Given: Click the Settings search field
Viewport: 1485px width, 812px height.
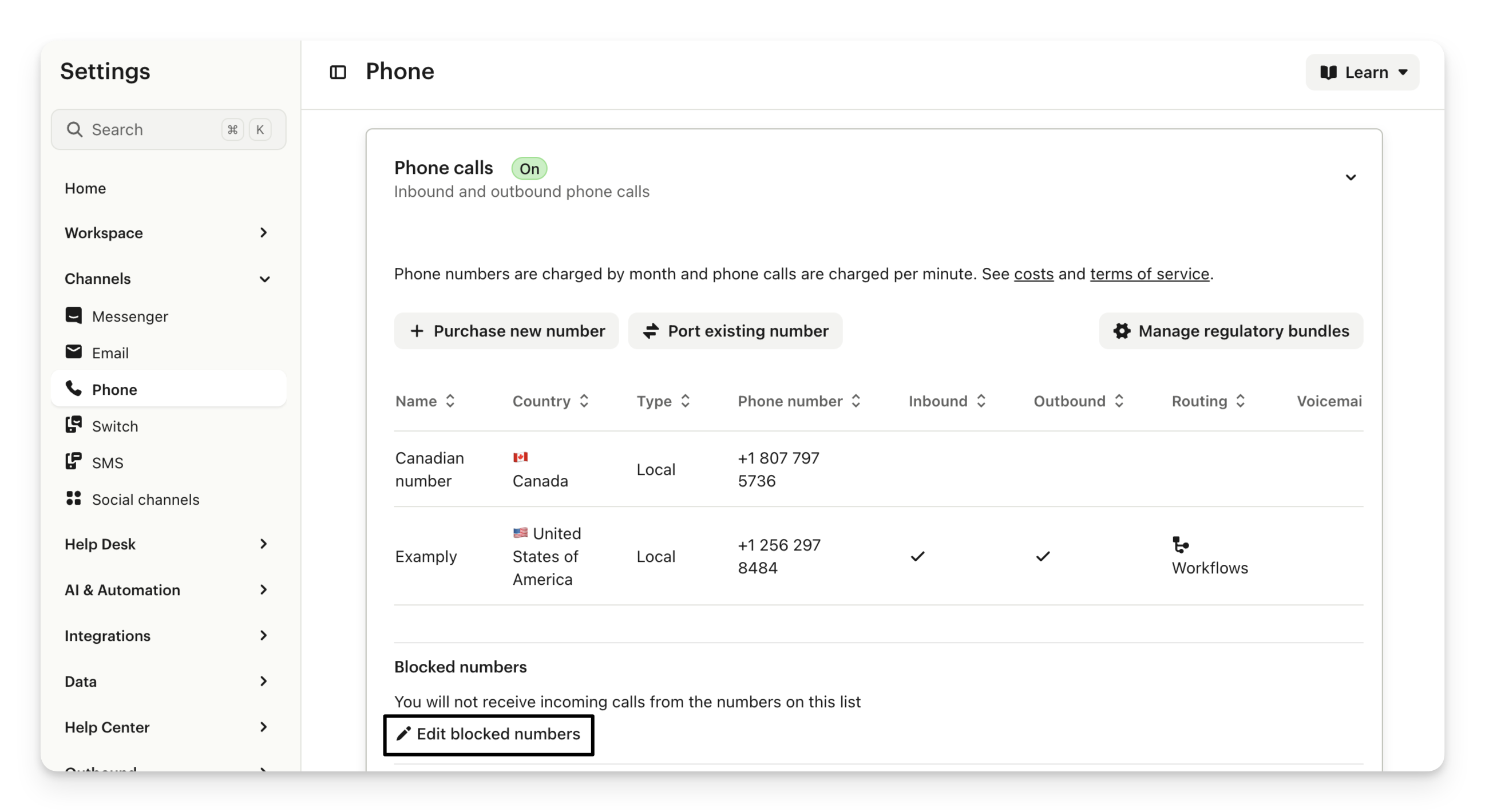Looking at the screenshot, I should coord(156,130).
